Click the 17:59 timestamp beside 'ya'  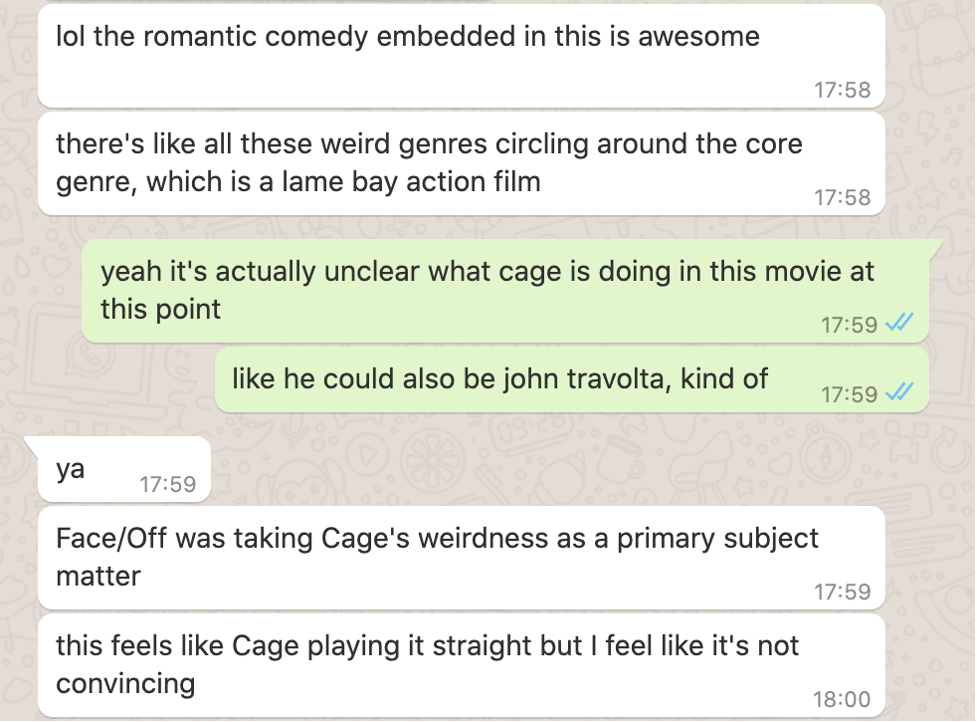click(x=168, y=484)
